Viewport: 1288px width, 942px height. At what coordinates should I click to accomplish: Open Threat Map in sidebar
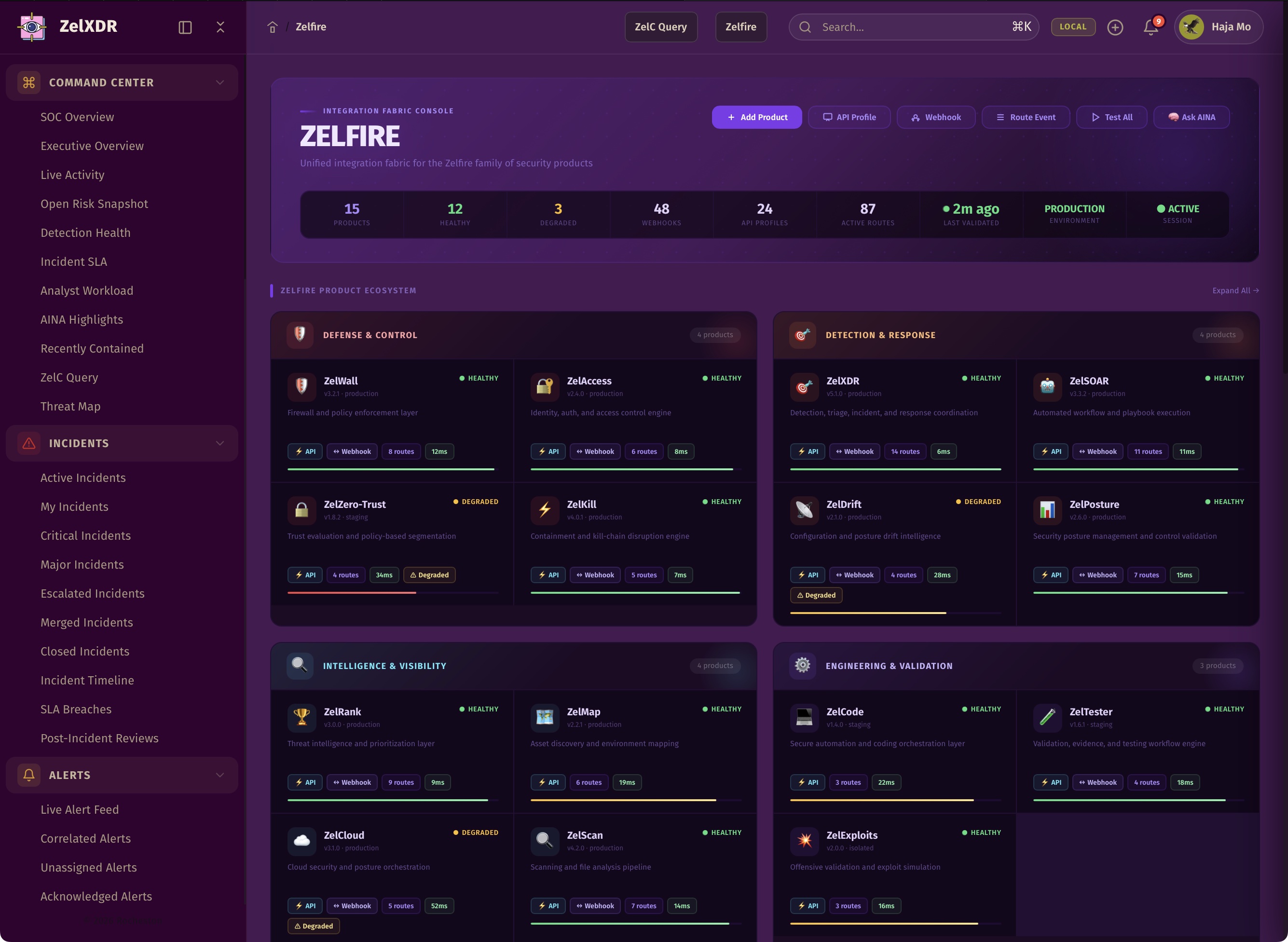(70, 407)
